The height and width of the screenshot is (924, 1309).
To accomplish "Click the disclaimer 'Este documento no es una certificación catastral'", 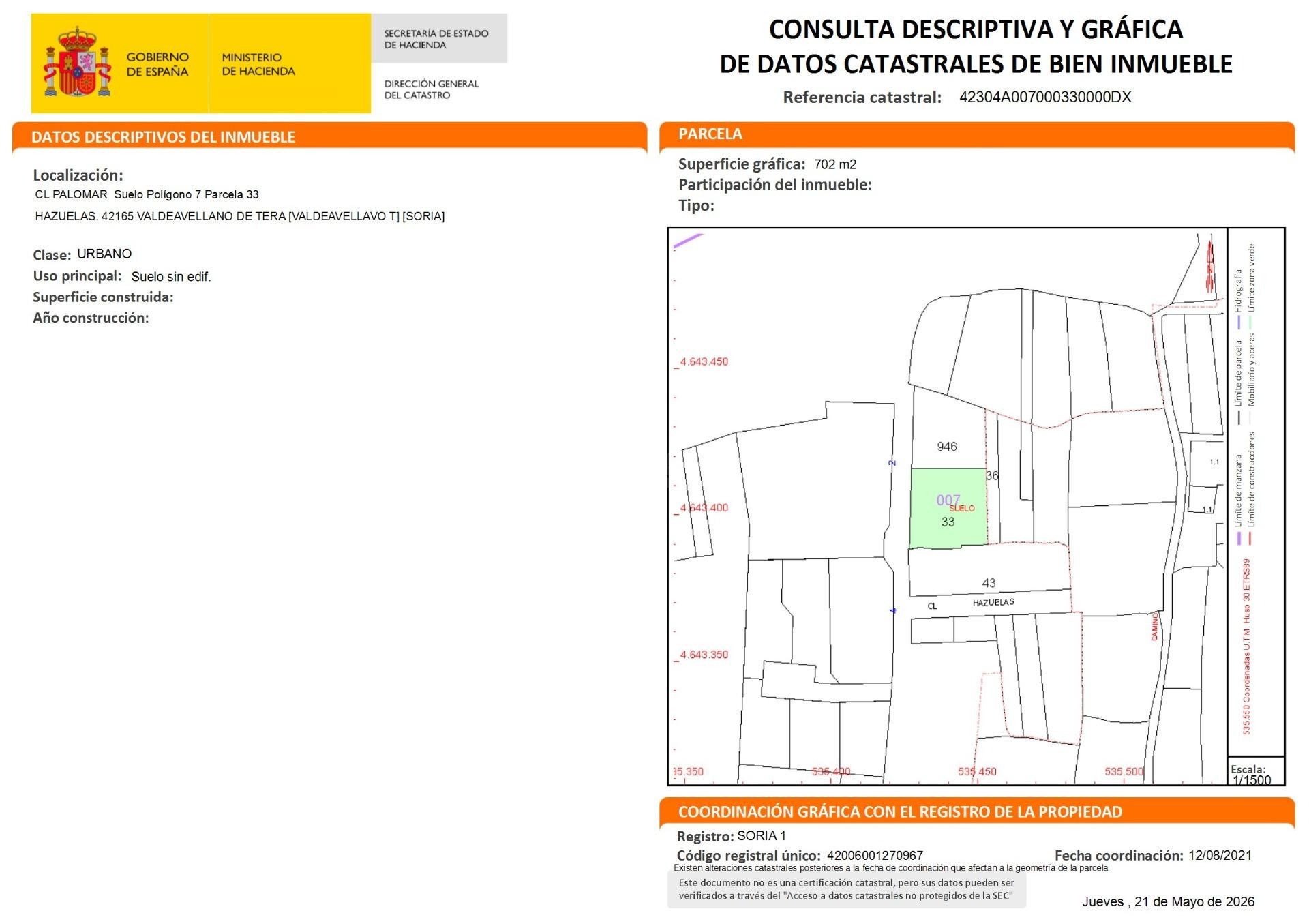I will 846,889.
